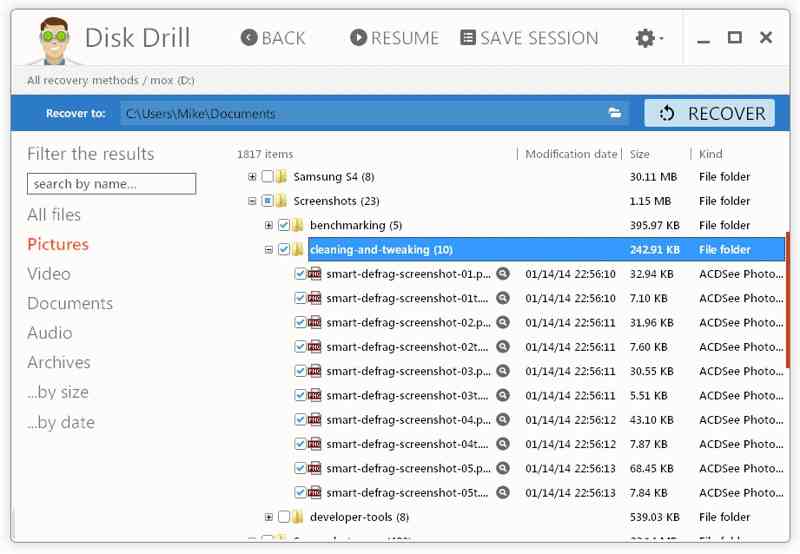Viewport: 800px width, 554px height.
Task: Click file type icon of smart-defrag-screenshot-01.p...
Action: (315, 274)
